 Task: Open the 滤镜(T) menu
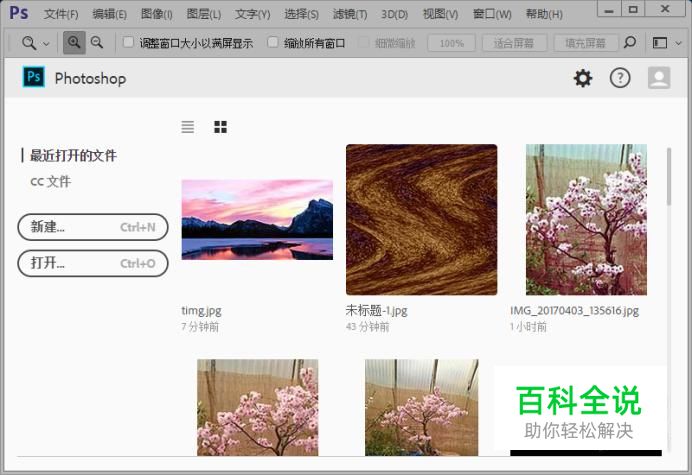point(350,15)
